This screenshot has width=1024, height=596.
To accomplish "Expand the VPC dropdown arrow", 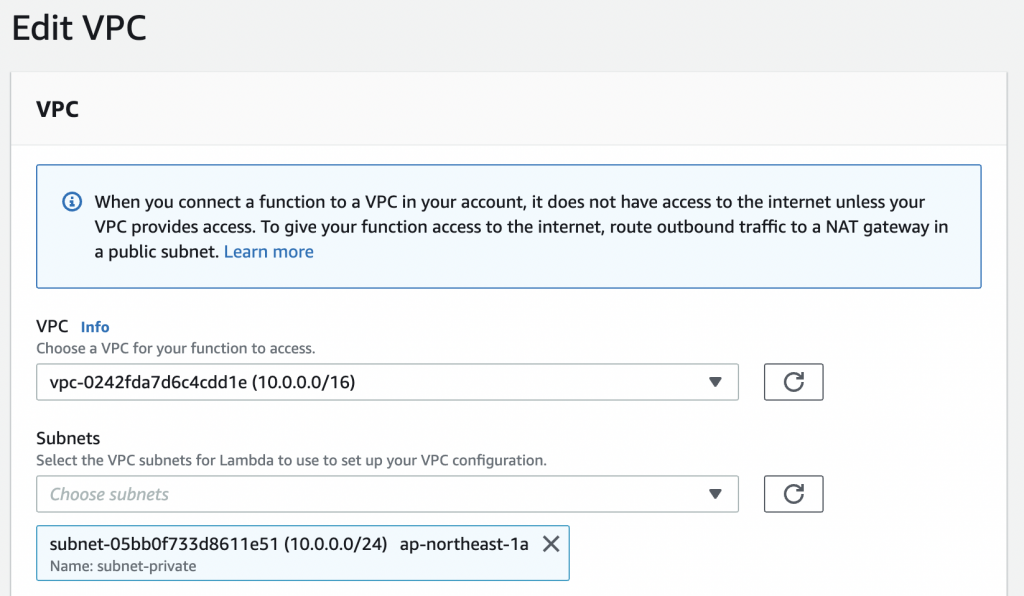I will tap(715, 382).
